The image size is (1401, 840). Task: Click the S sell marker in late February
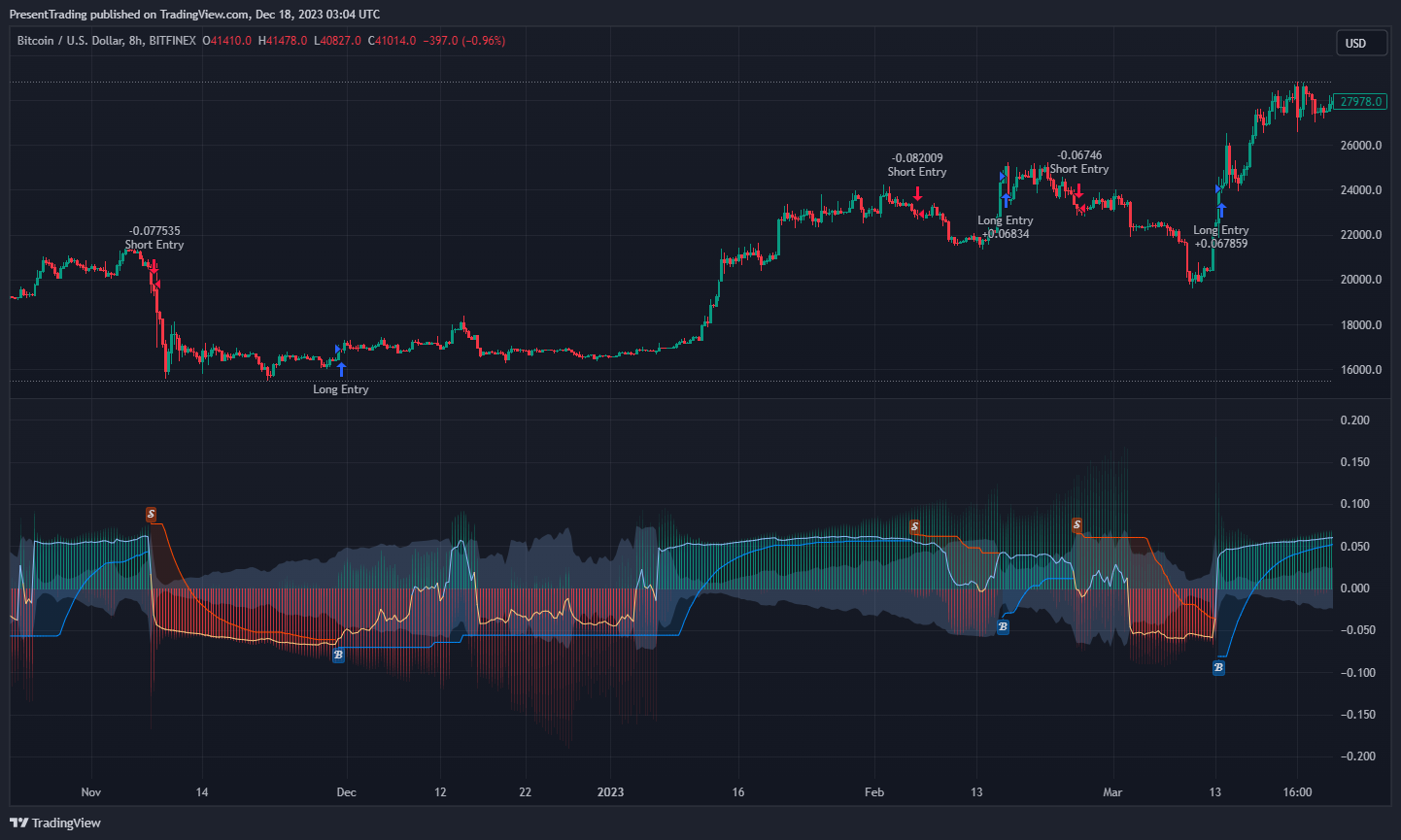click(1076, 525)
